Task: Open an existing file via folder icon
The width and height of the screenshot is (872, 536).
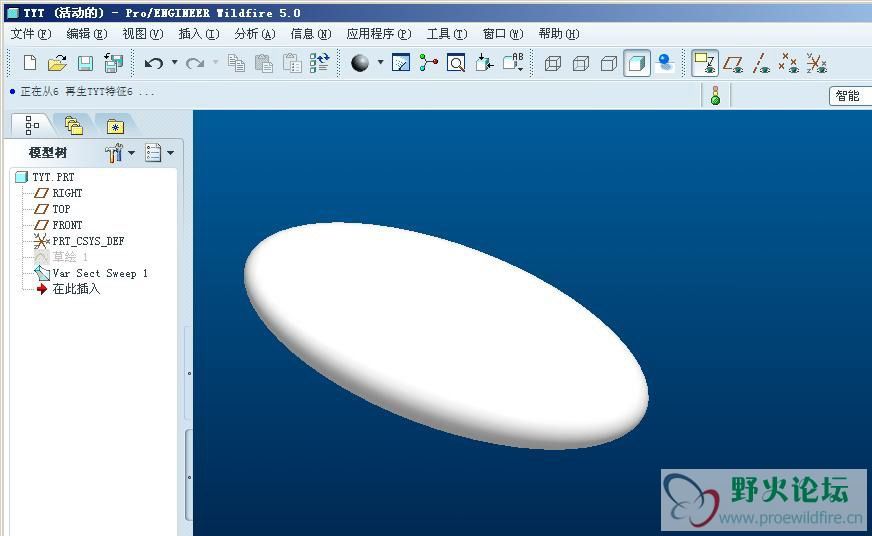Action: pyautogui.click(x=57, y=63)
